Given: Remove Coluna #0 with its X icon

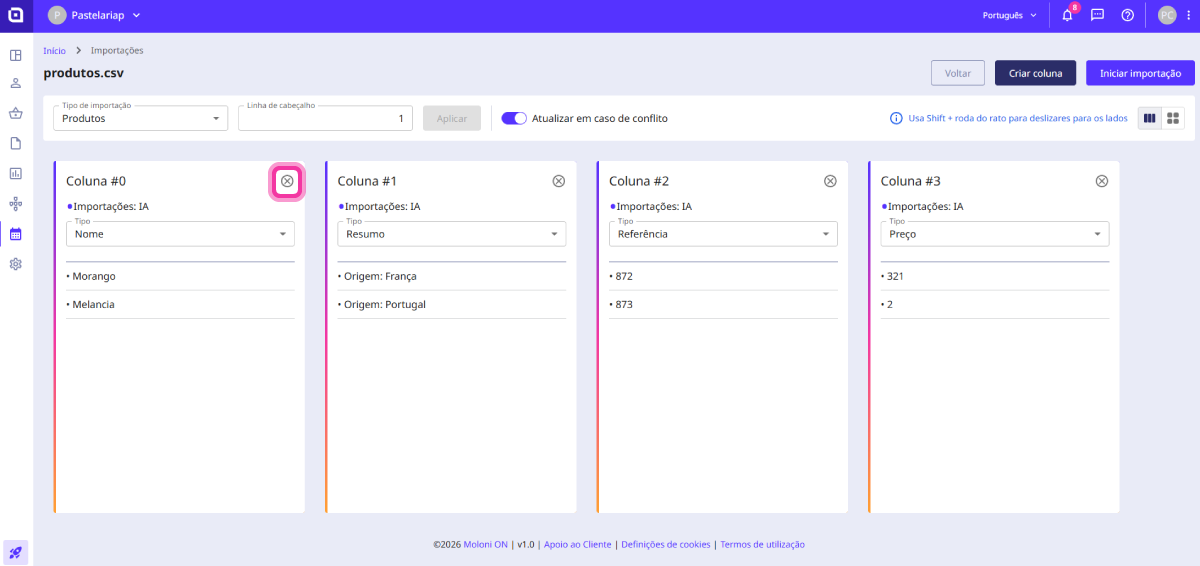Looking at the screenshot, I should (287, 181).
